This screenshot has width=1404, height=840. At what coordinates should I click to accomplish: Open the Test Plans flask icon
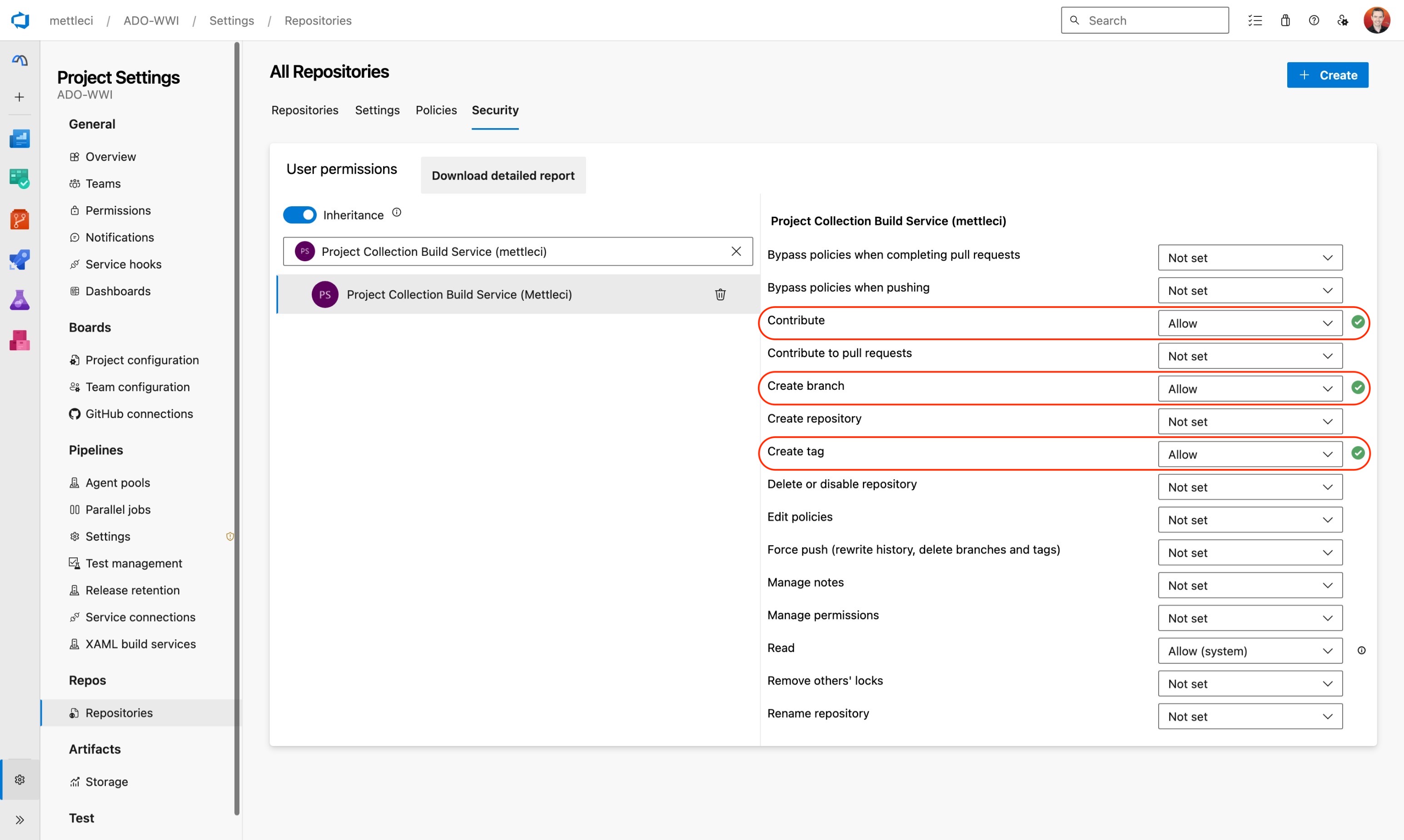pos(20,300)
